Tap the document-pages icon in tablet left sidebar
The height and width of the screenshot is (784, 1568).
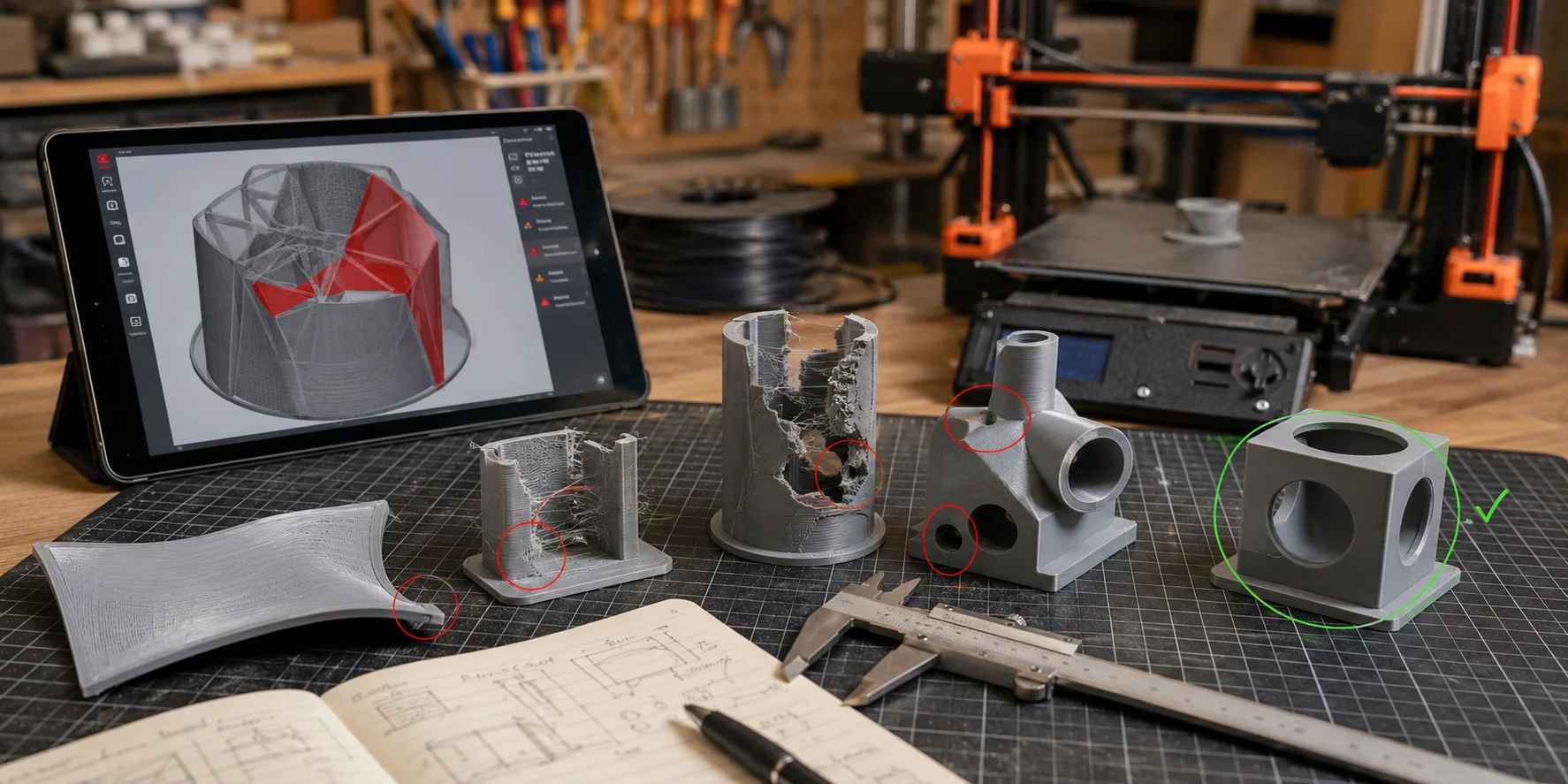[124, 262]
